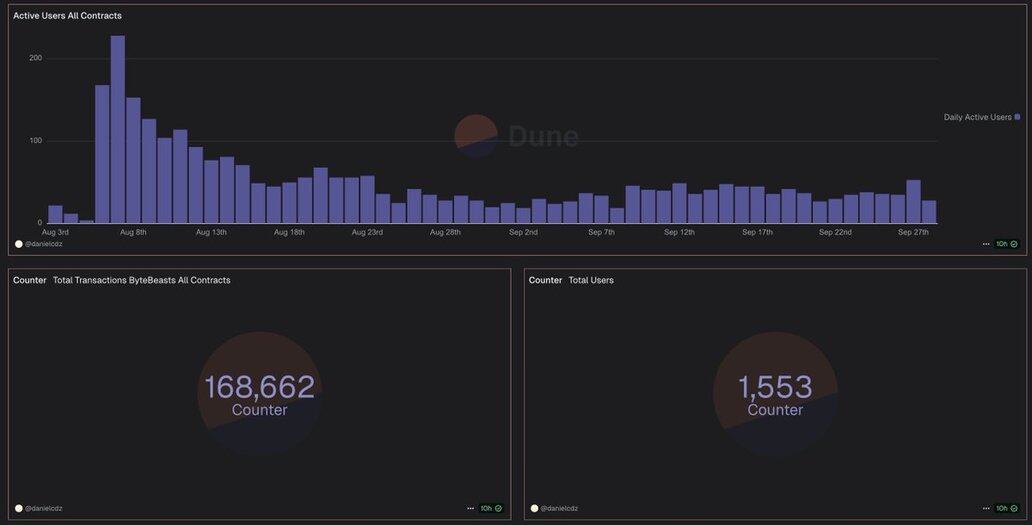
Task: Click the Active Users All Contracts title
Action: coord(67,16)
